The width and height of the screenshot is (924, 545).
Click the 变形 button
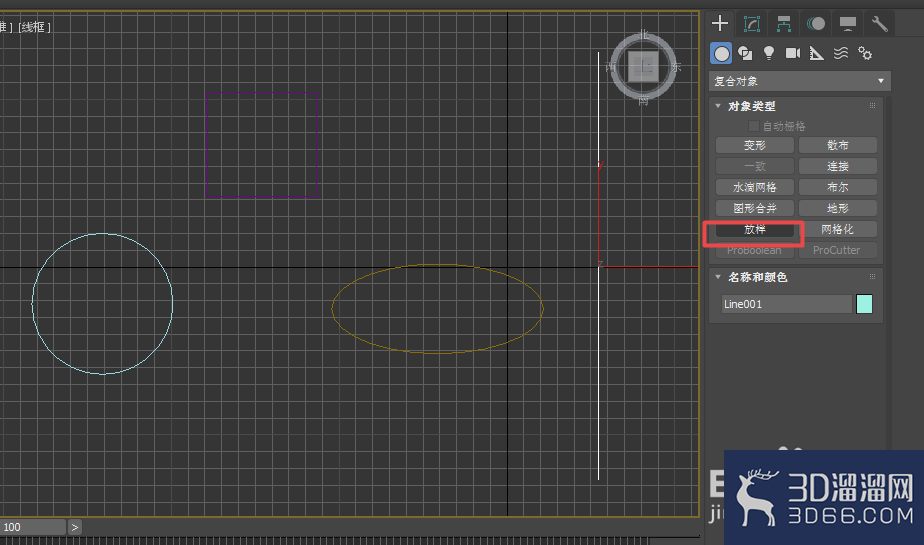(755, 145)
